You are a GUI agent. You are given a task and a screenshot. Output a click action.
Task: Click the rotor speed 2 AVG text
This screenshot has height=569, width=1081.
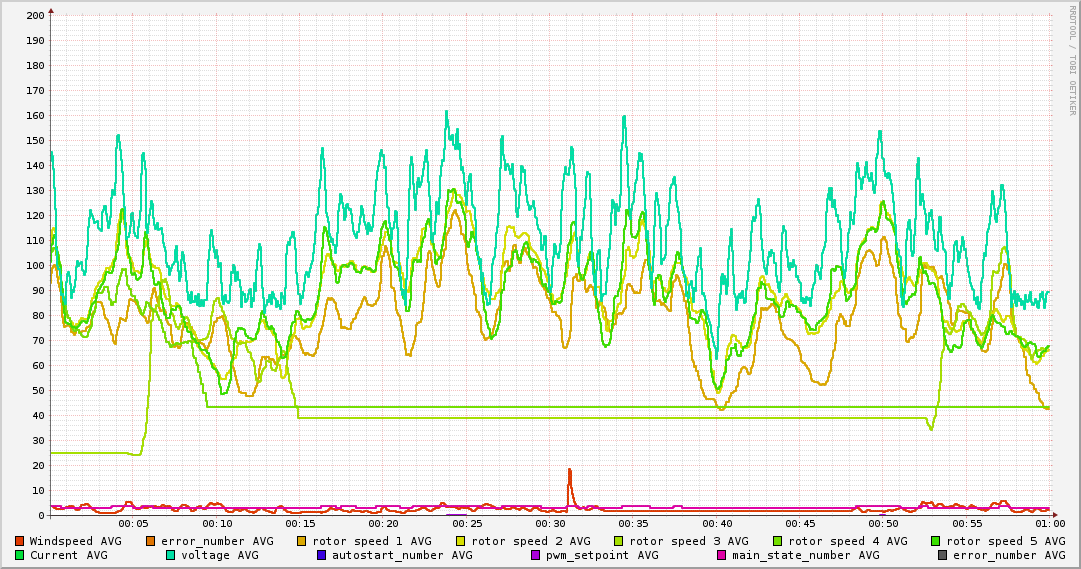click(531, 541)
